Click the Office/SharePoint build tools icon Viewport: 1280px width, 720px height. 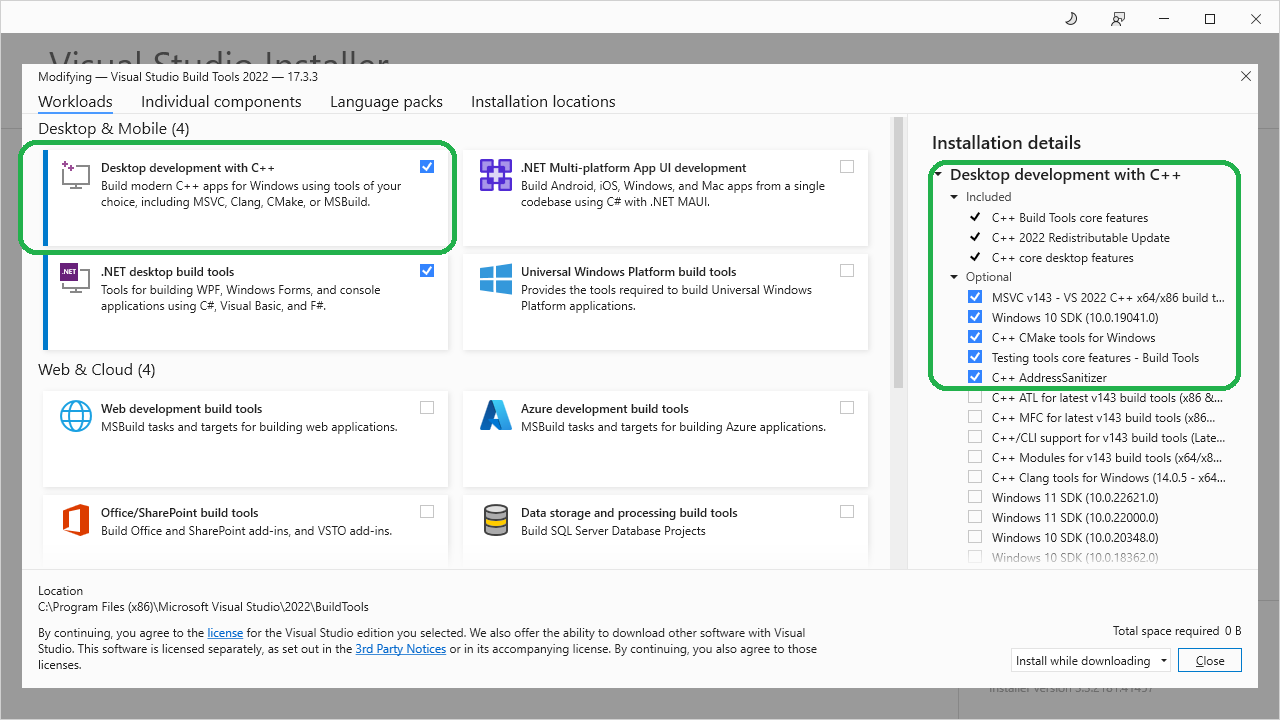click(76, 519)
